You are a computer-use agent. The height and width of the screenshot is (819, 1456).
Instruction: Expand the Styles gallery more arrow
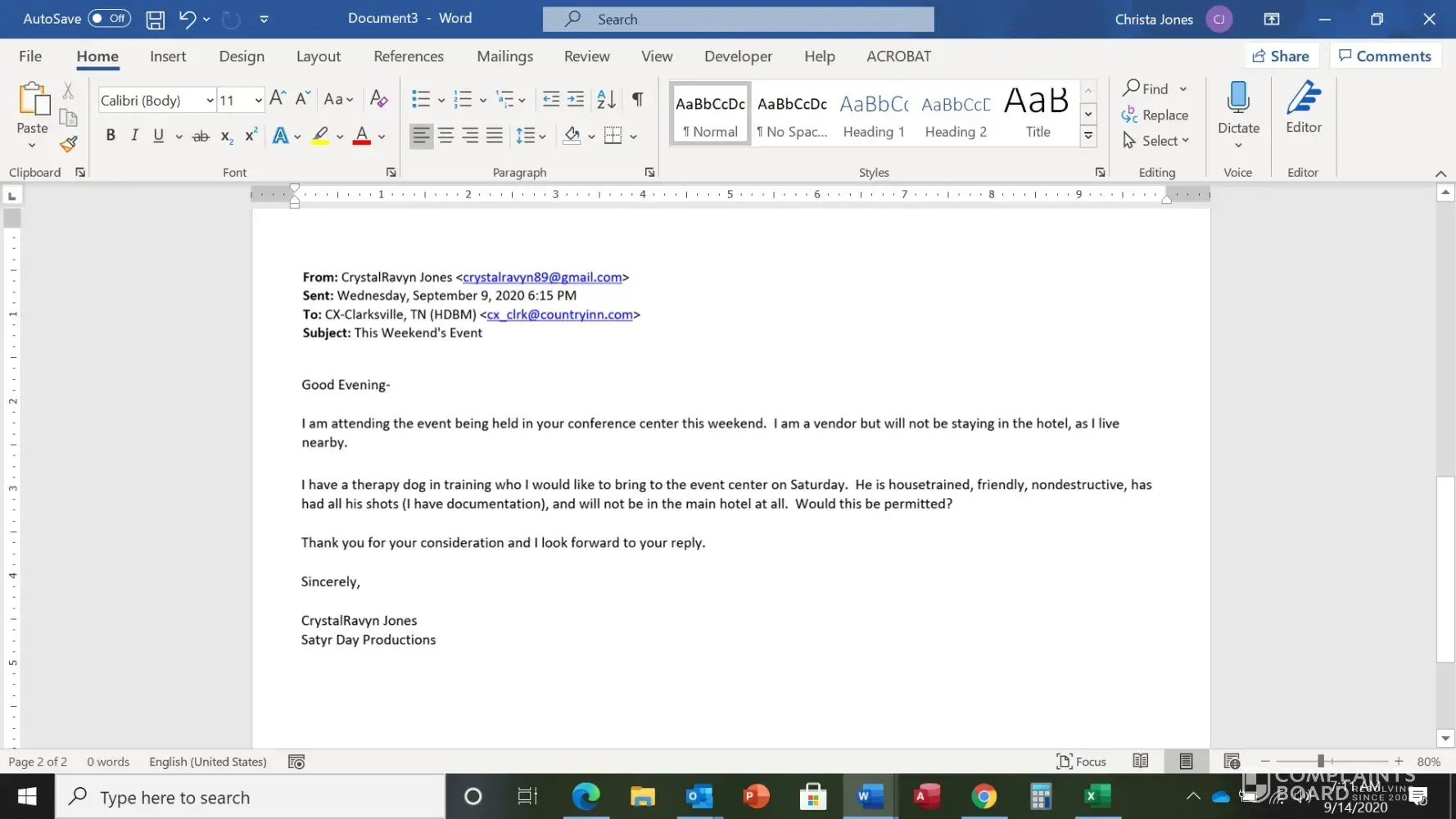click(1088, 137)
